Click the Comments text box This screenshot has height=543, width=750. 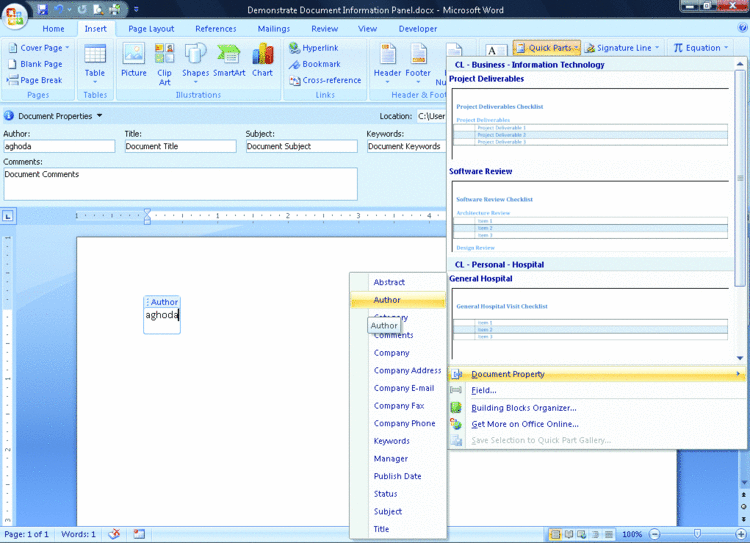[x=180, y=184]
